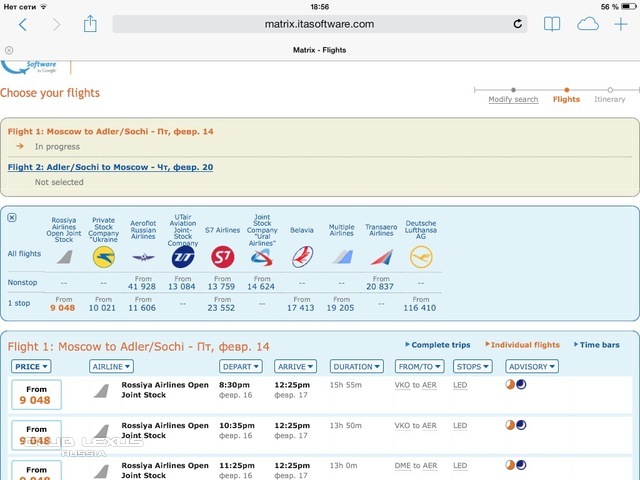Open new tab with plus icon
Viewport: 640px width, 480px height.
621,24
